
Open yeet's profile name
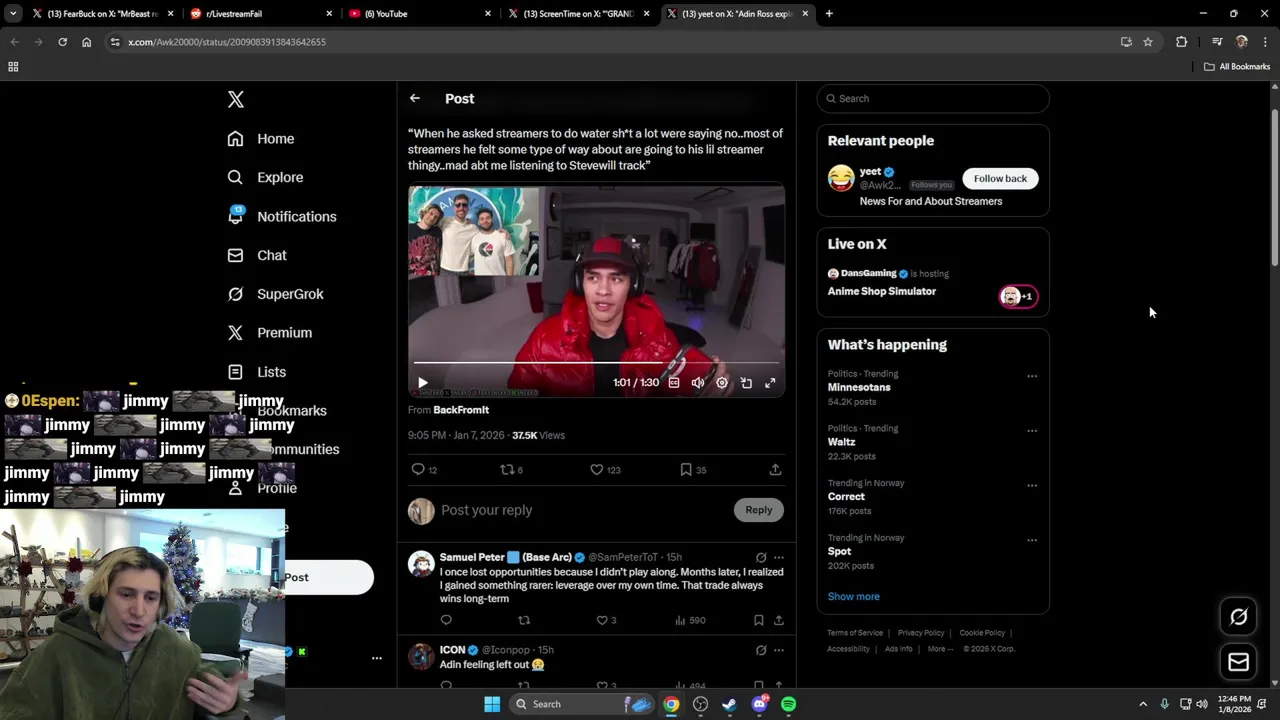coord(870,171)
